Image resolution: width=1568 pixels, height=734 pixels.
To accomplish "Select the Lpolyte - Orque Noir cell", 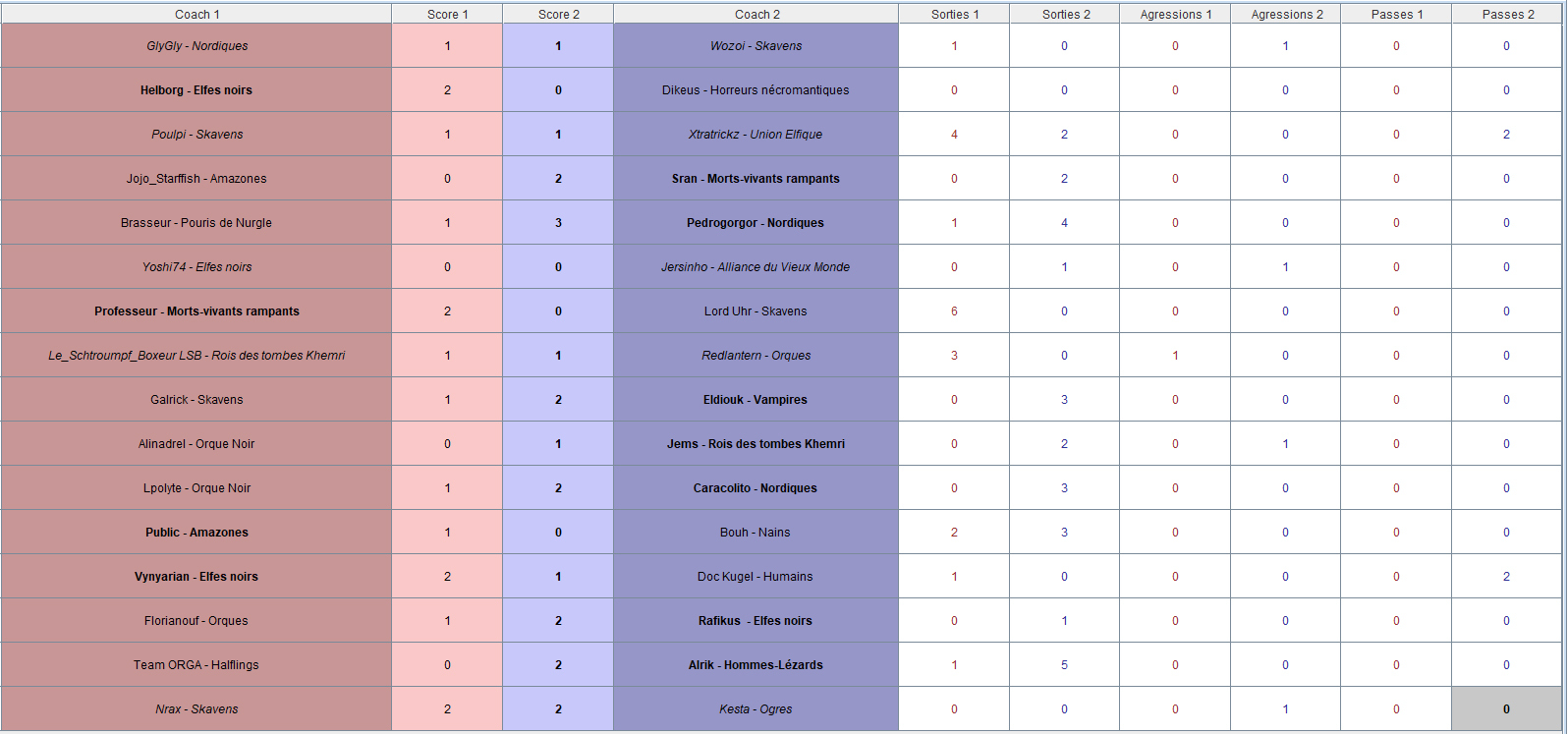I will click(196, 488).
